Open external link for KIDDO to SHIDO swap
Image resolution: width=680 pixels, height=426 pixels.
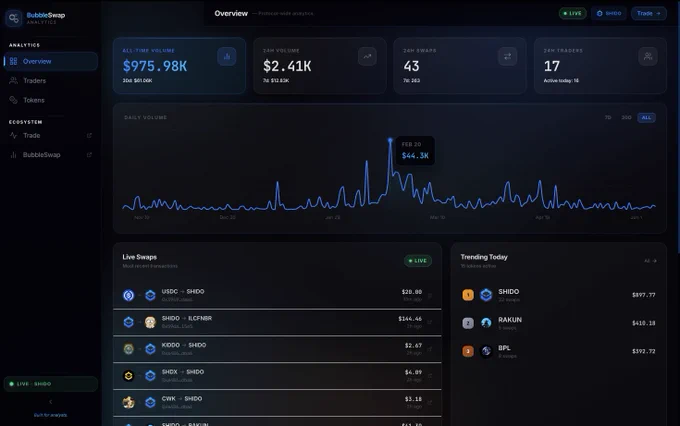pos(430,349)
